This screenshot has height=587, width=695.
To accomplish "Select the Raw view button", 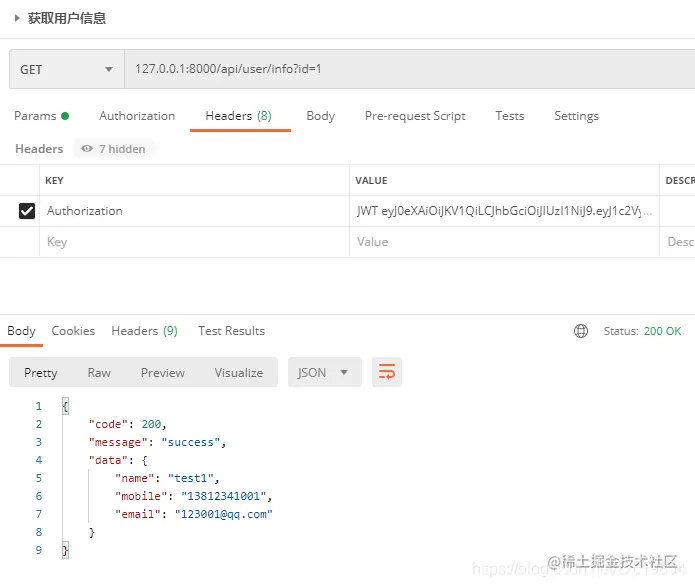I will (x=99, y=373).
